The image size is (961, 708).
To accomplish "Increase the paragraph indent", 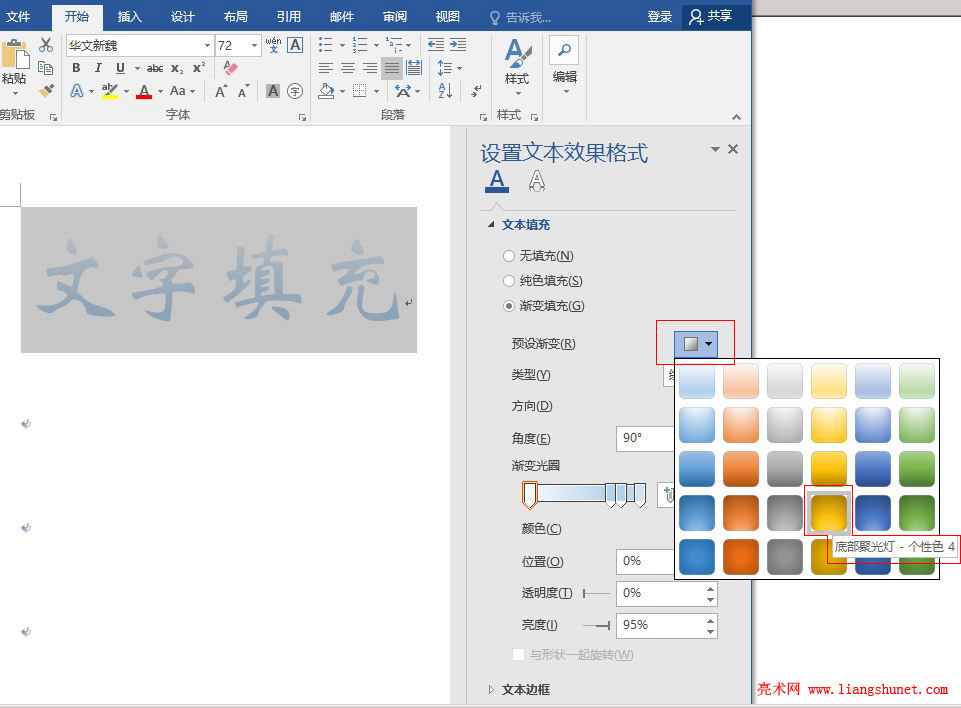I will pos(458,45).
